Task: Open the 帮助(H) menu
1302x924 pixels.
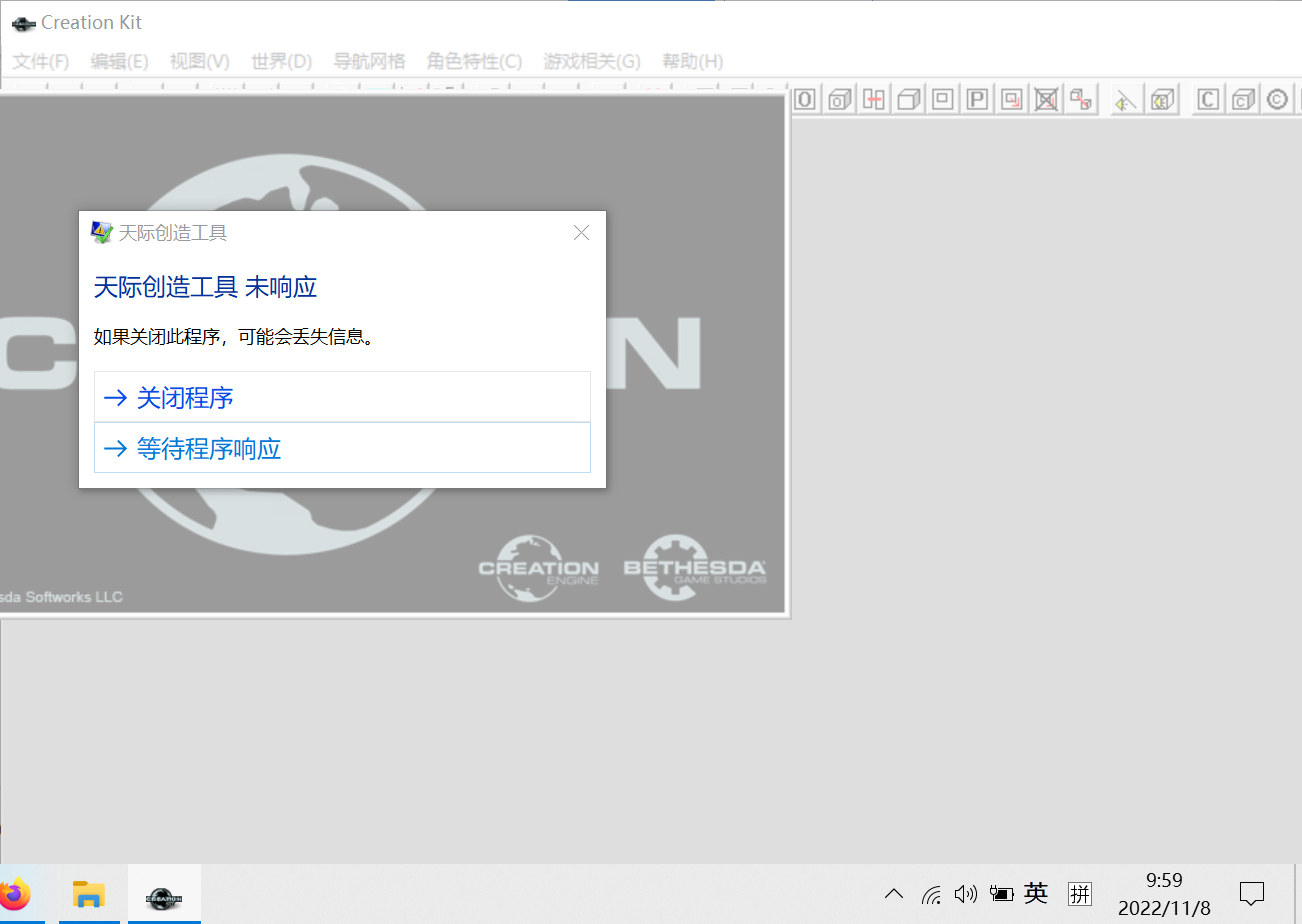Action: 693,61
